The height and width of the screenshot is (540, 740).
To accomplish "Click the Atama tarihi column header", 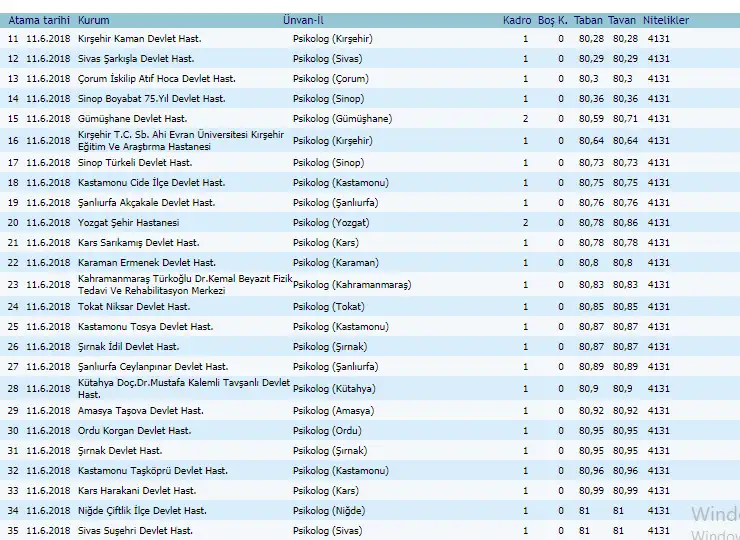I will pos(37,20).
